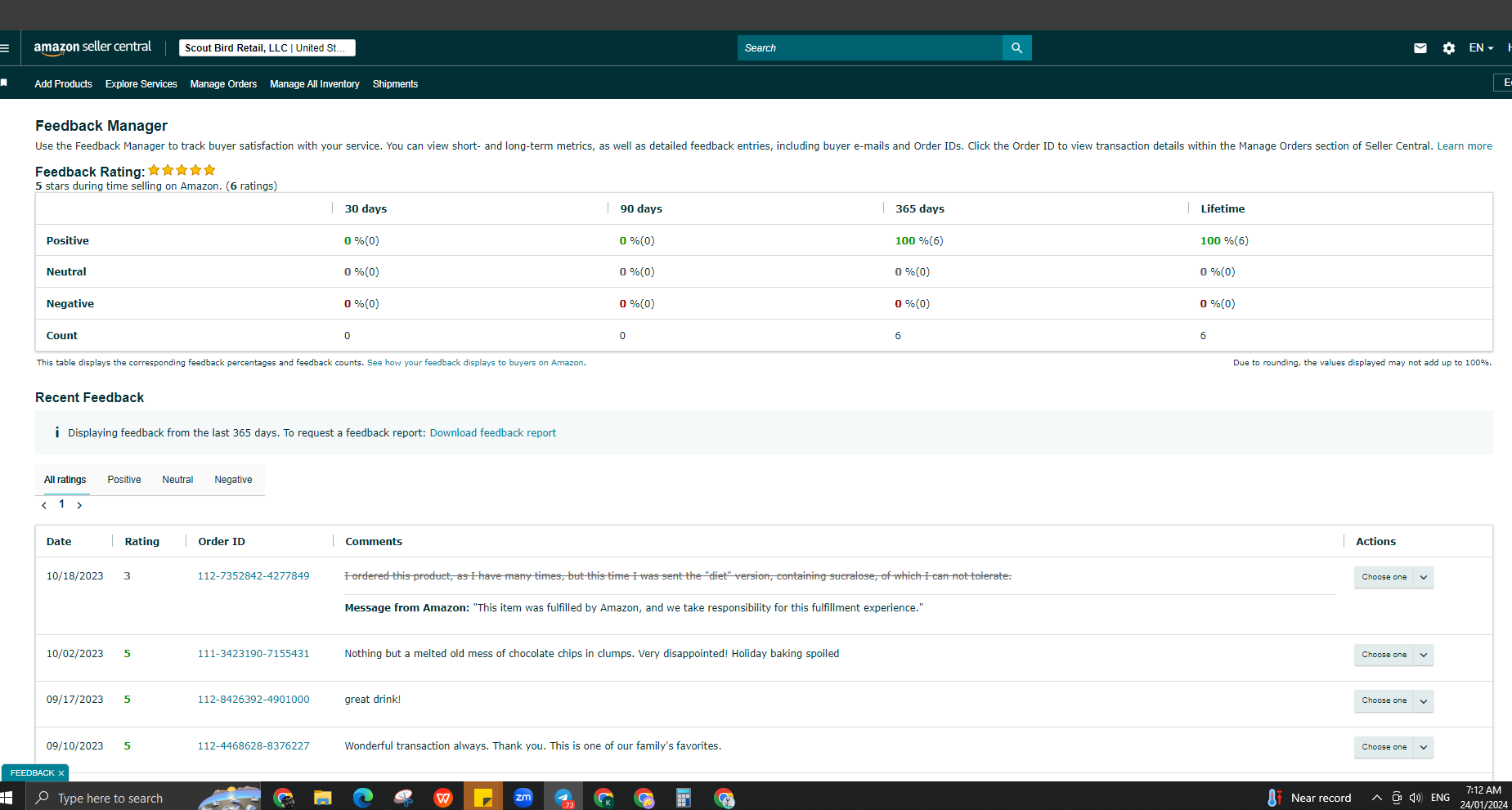Open the settings gear icon

[1448, 48]
